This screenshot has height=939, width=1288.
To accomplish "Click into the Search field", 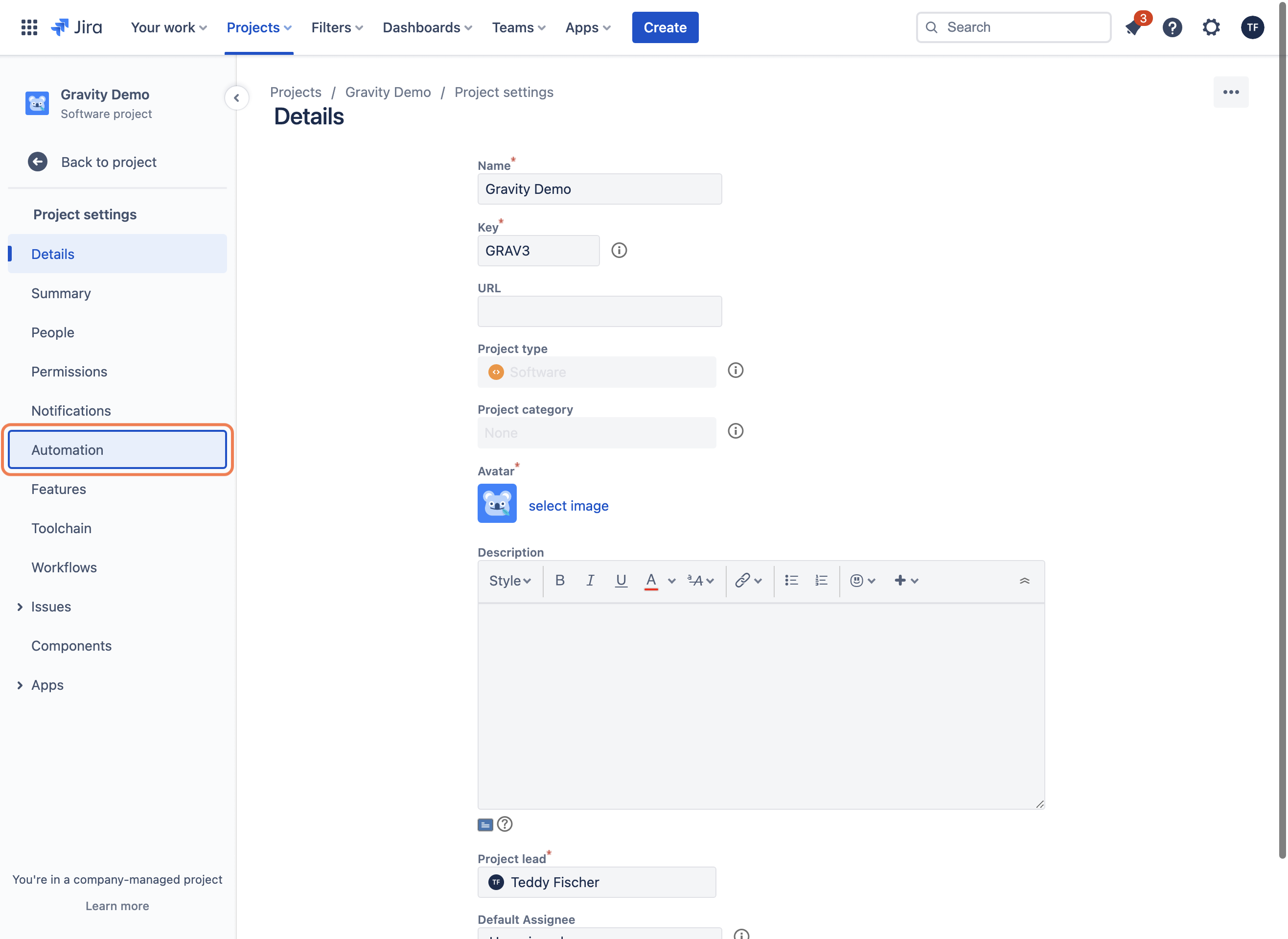I will [1013, 27].
